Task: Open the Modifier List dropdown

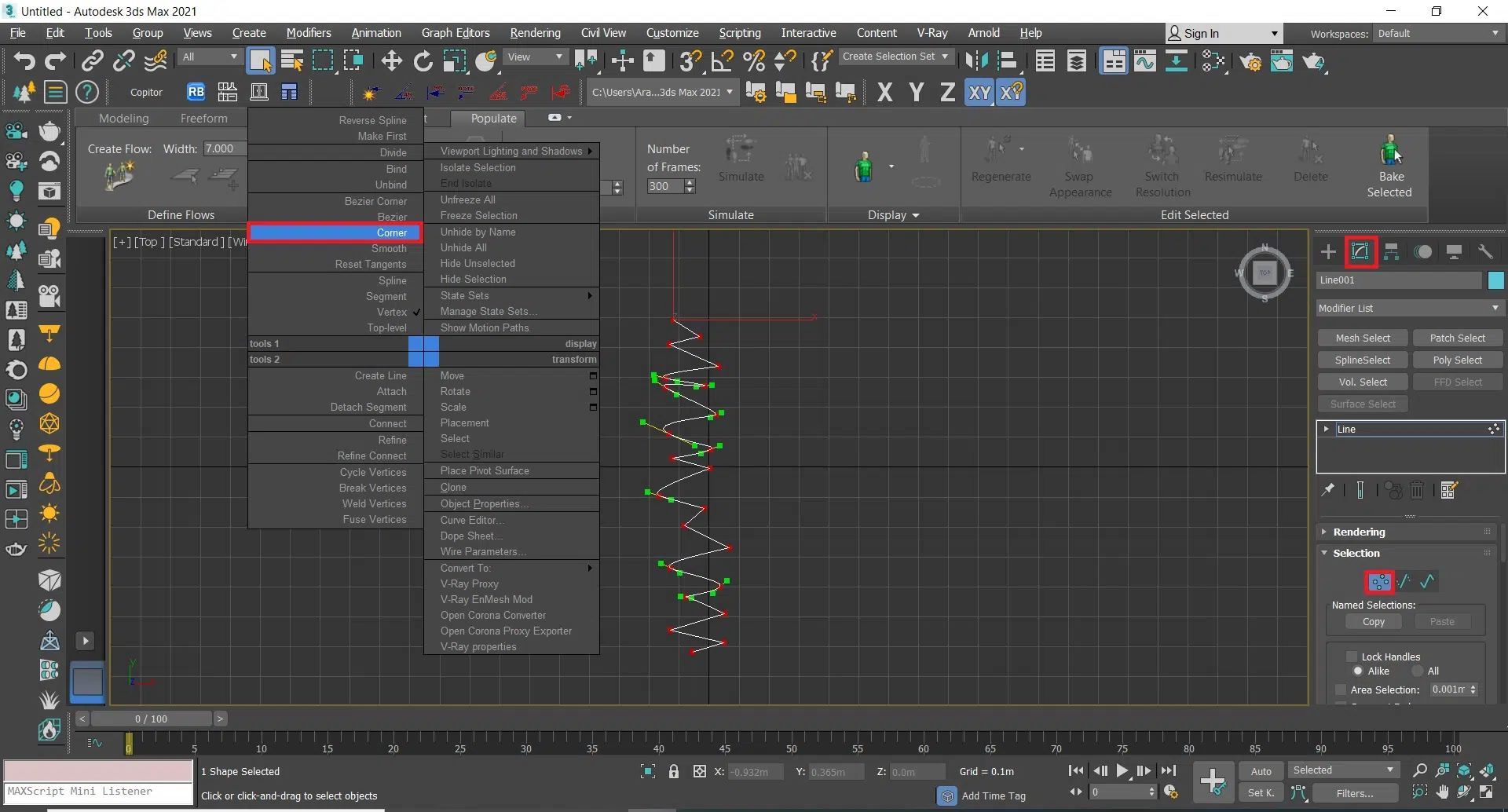Action: (1409, 308)
